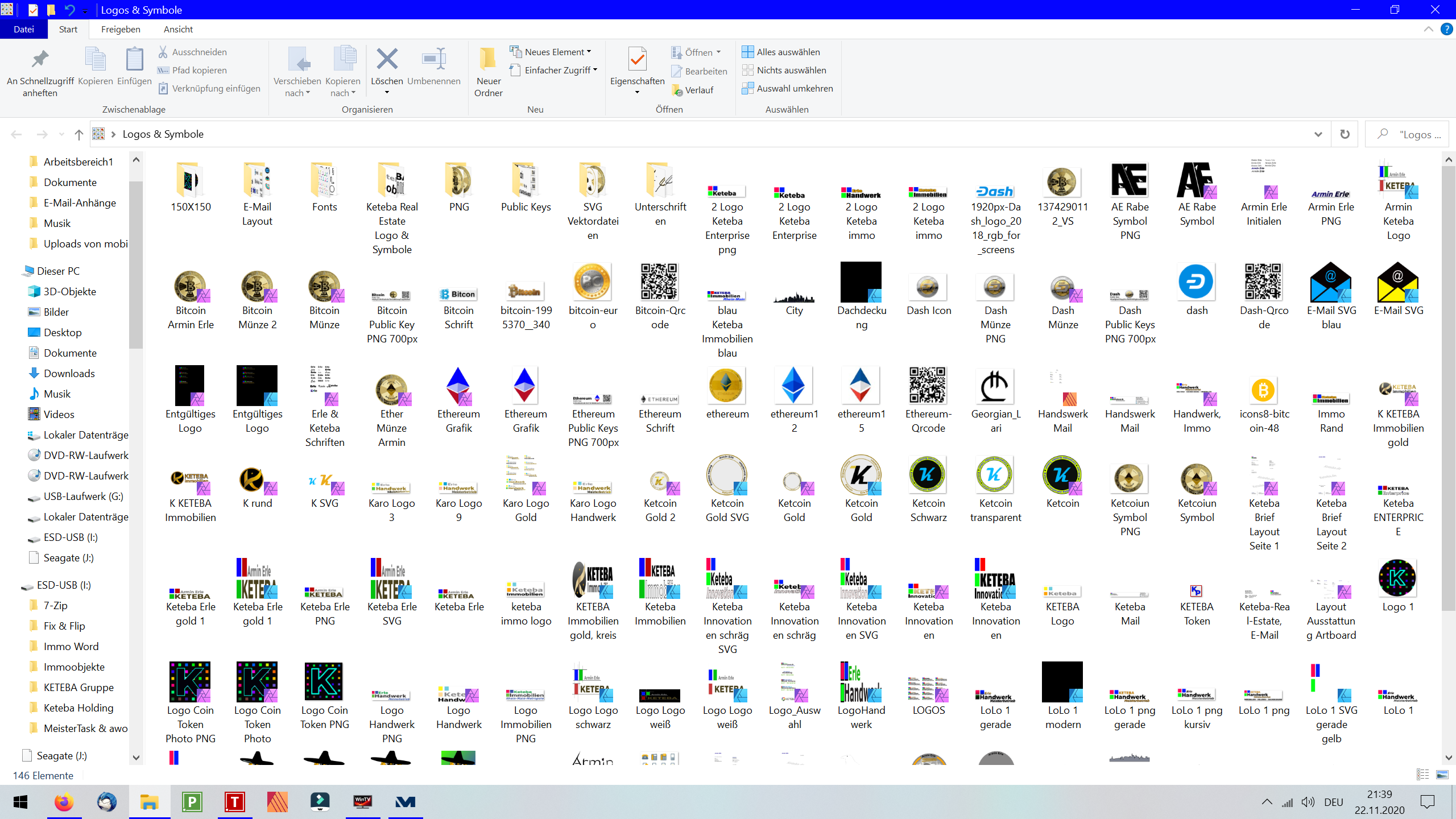
Task: Open the ribbon help question mark
Action: pyautogui.click(x=1446, y=29)
